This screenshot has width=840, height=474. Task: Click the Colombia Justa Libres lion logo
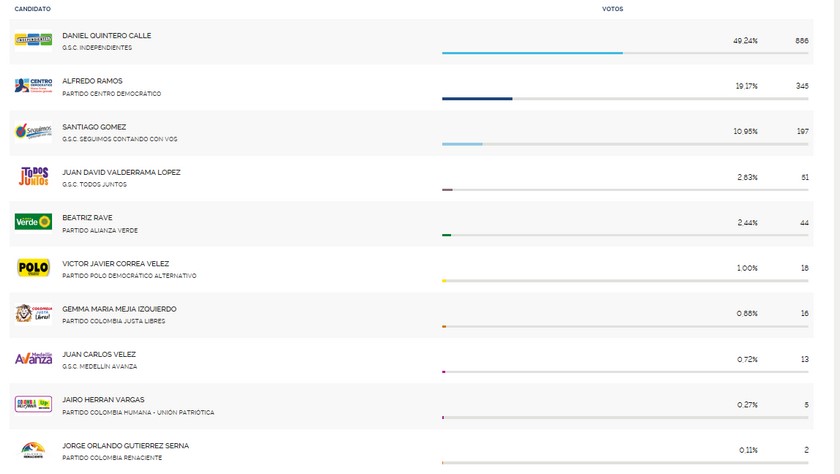click(x=33, y=313)
